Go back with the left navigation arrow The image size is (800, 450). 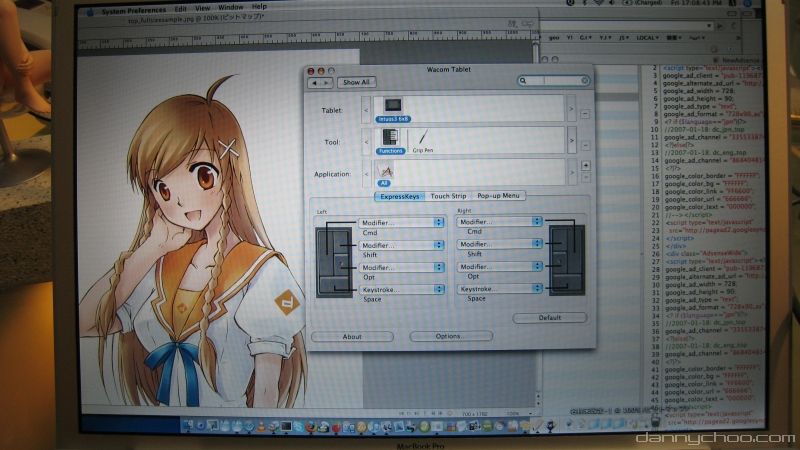coord(314,82)
